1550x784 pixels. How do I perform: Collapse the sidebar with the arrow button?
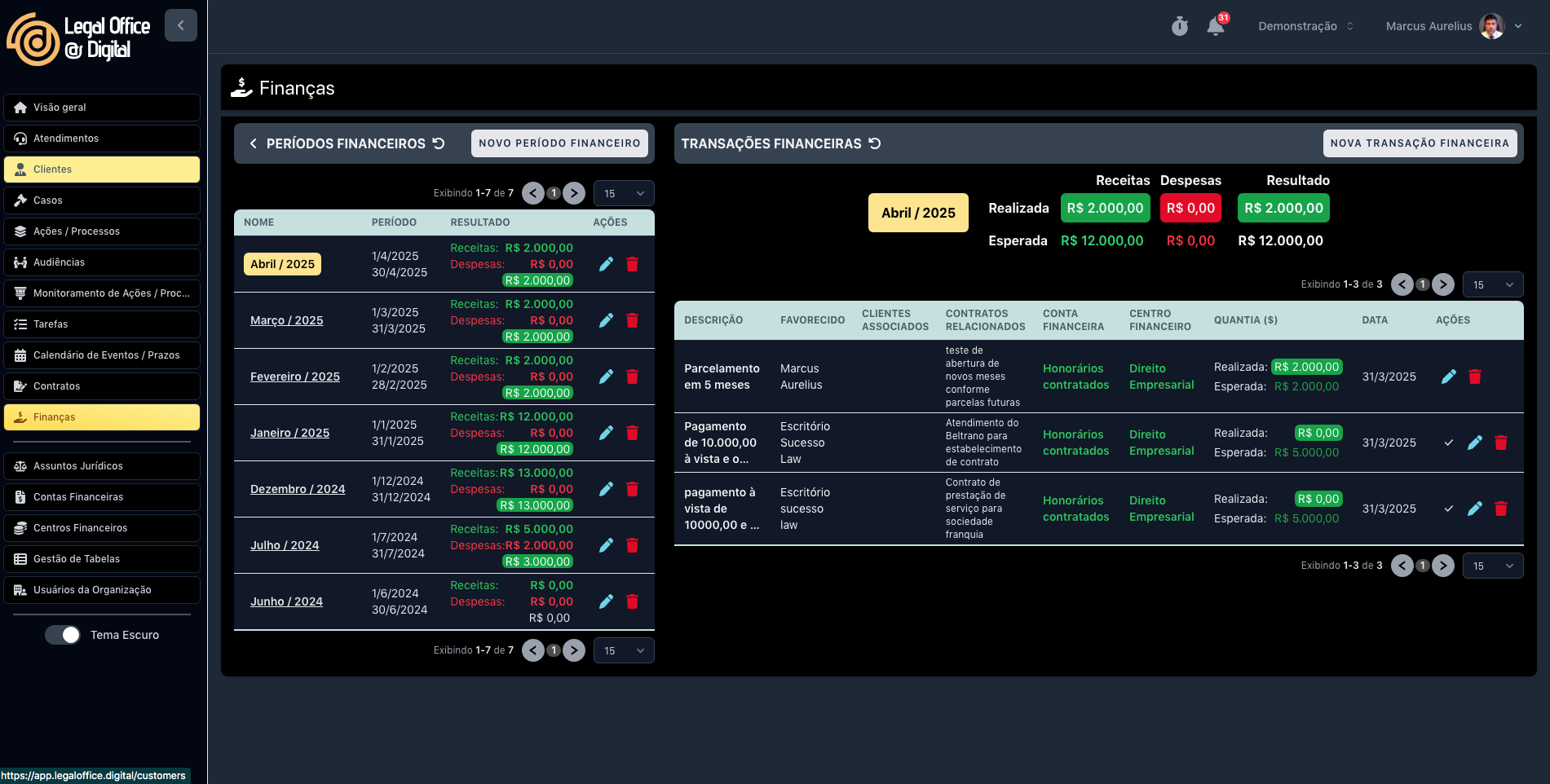[180, 25]
